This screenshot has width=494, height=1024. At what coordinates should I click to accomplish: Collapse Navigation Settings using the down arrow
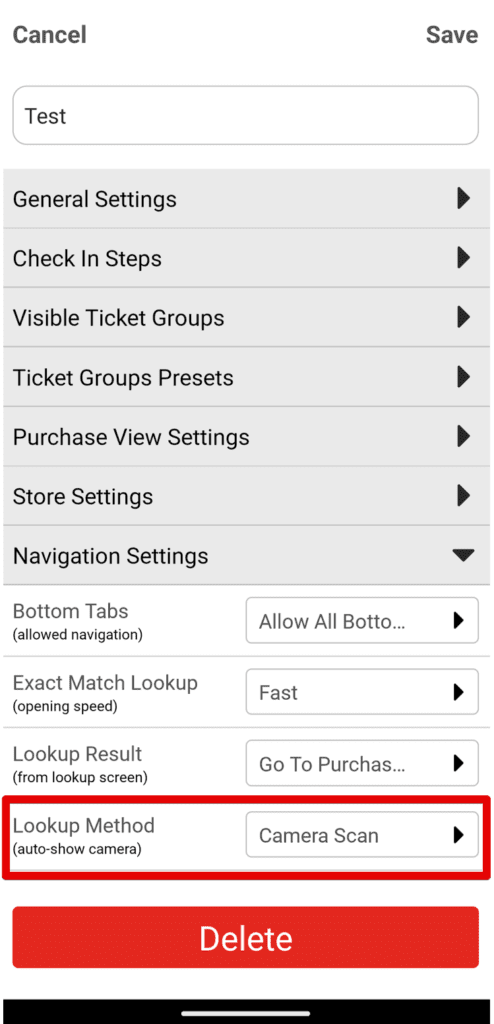coord(463,555)
